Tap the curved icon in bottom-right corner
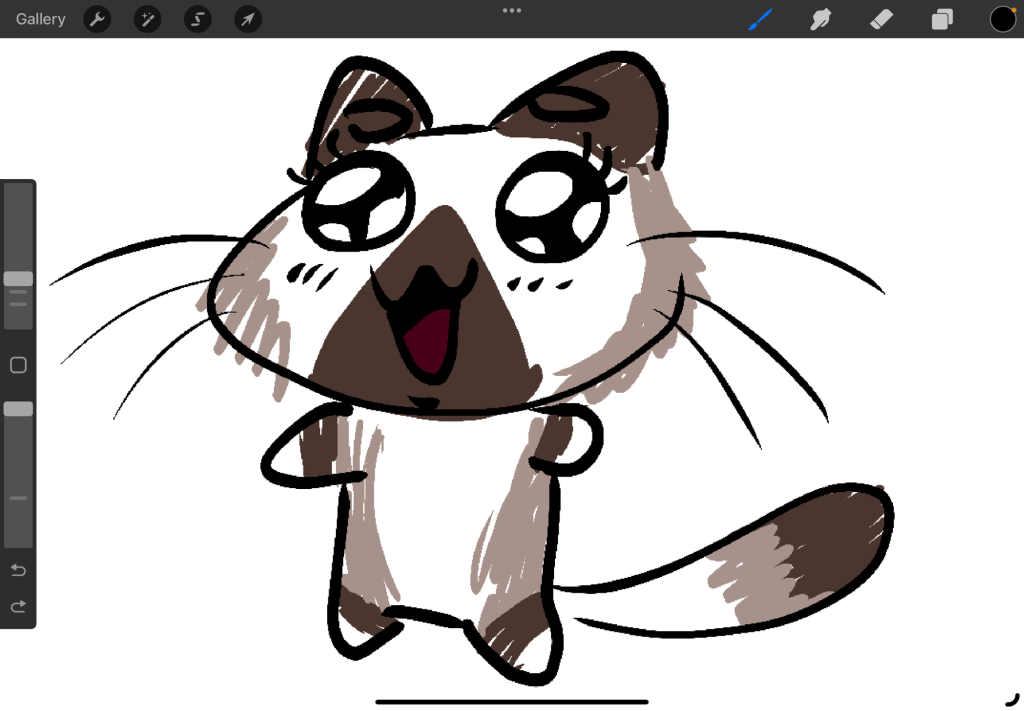 click(1012, 698)
